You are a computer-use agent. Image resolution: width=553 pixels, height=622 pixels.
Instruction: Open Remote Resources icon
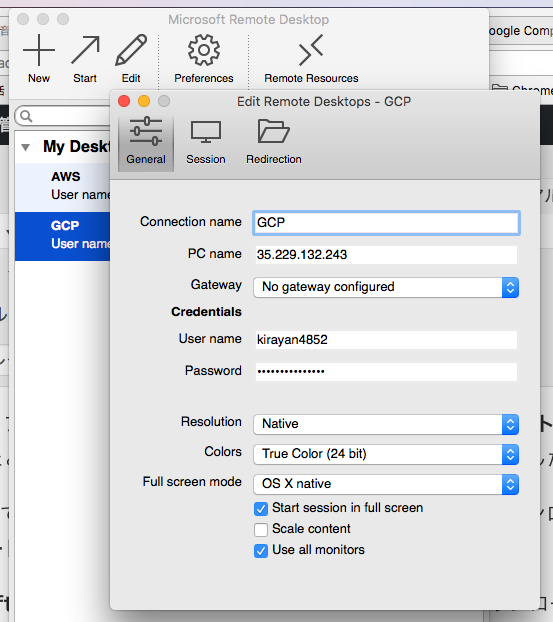click(x=311, y=50)
